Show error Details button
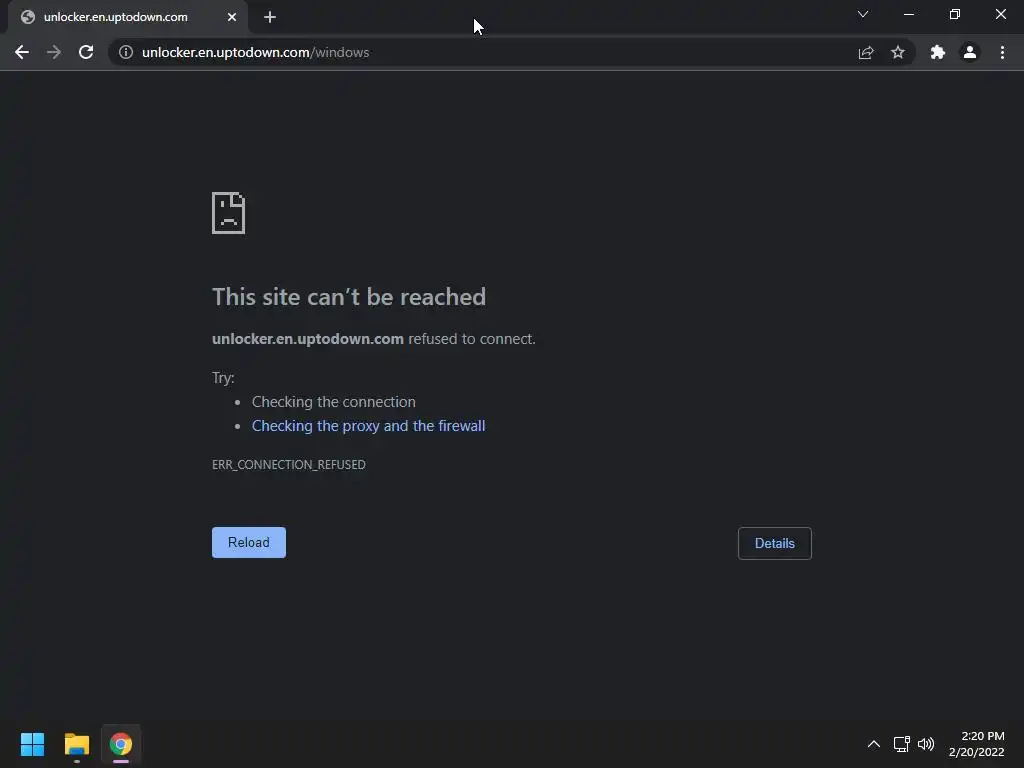This screenshot has width=1024, height=768. click(x=775, y=543)
